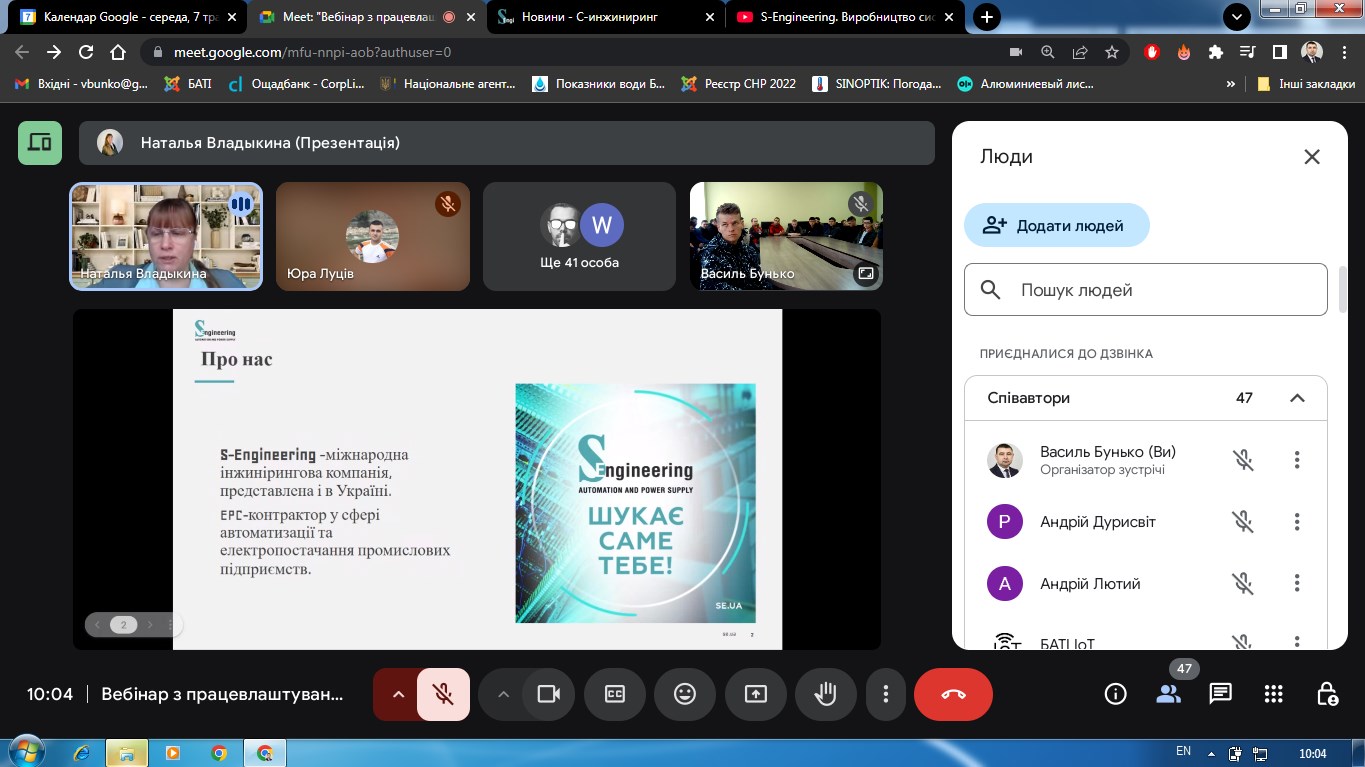Image resolution: width=1365 pixels, height=767 pixels.
Task: Open the tab search dropdown arrow
Action: pos(1237,17)
